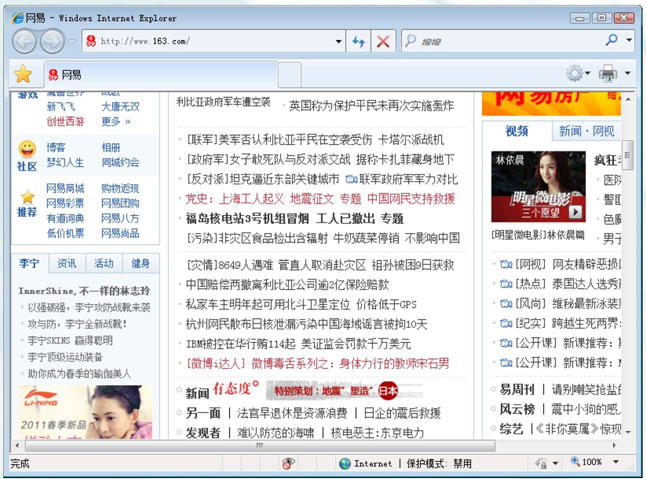
Task: Open 党史:上海工人起义 red link
Action: pyautogui.click(x=235, y=199)
